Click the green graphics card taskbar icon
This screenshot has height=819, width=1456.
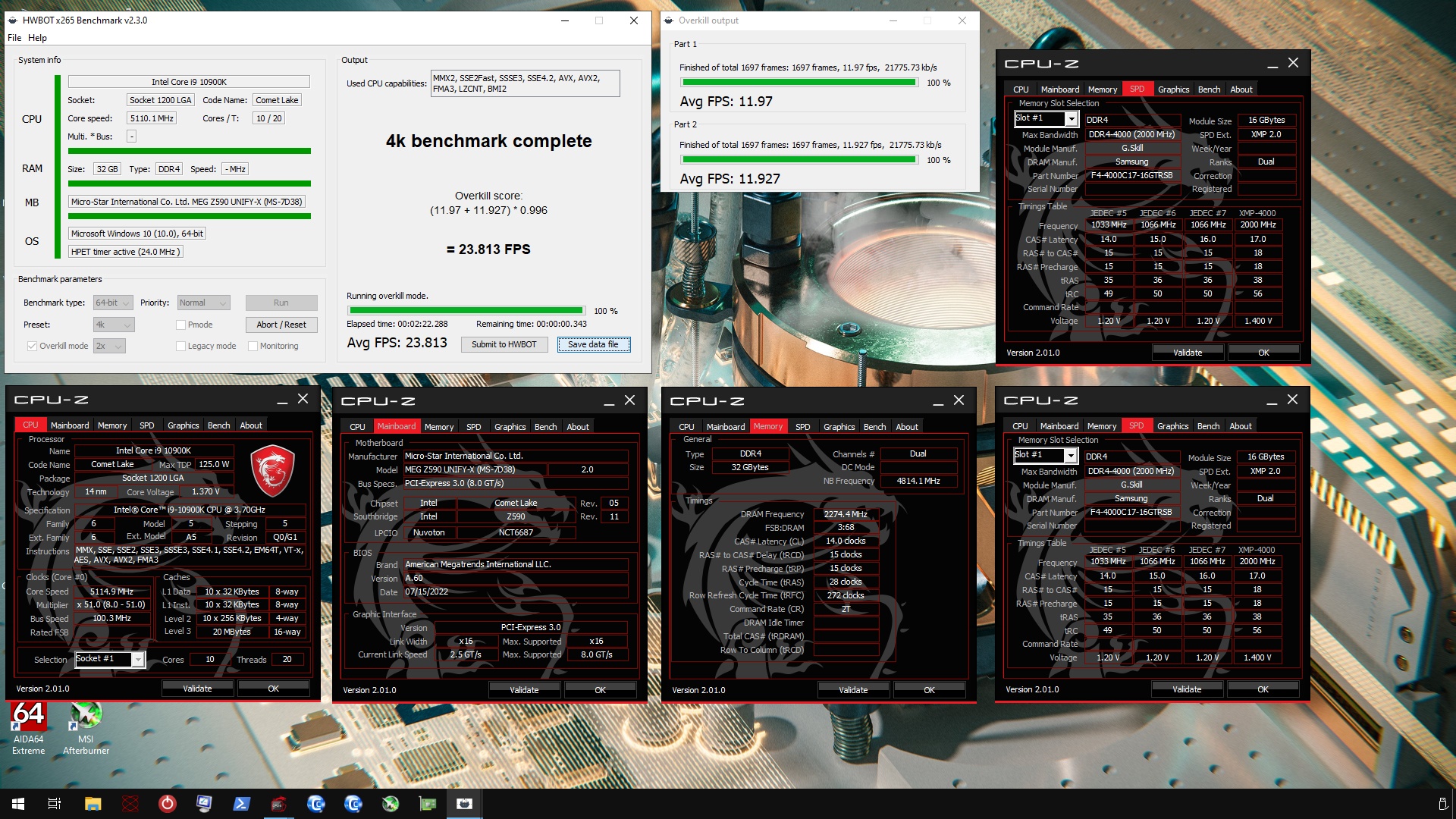click(x=428, y=804)
